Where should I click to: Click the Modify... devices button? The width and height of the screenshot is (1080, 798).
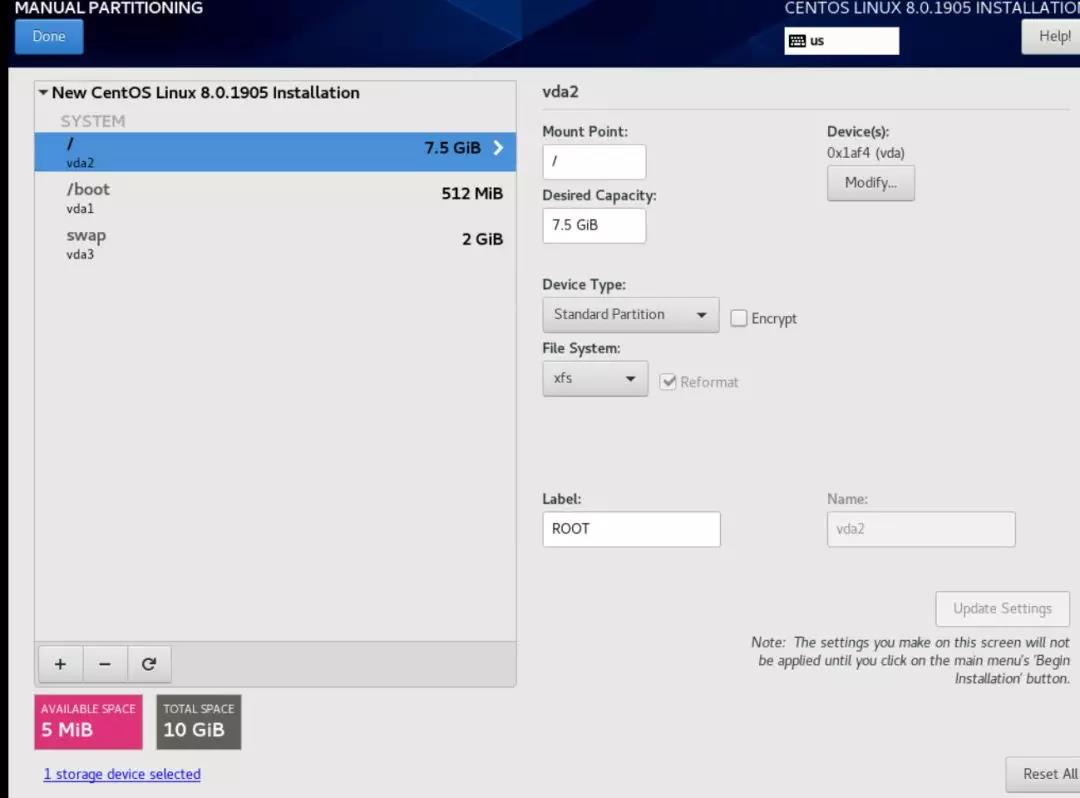871,183
